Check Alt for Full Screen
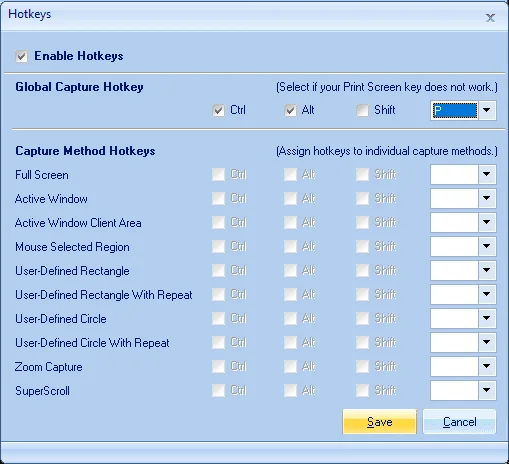Viewport: 509px width, 464px height. [290, 174]
